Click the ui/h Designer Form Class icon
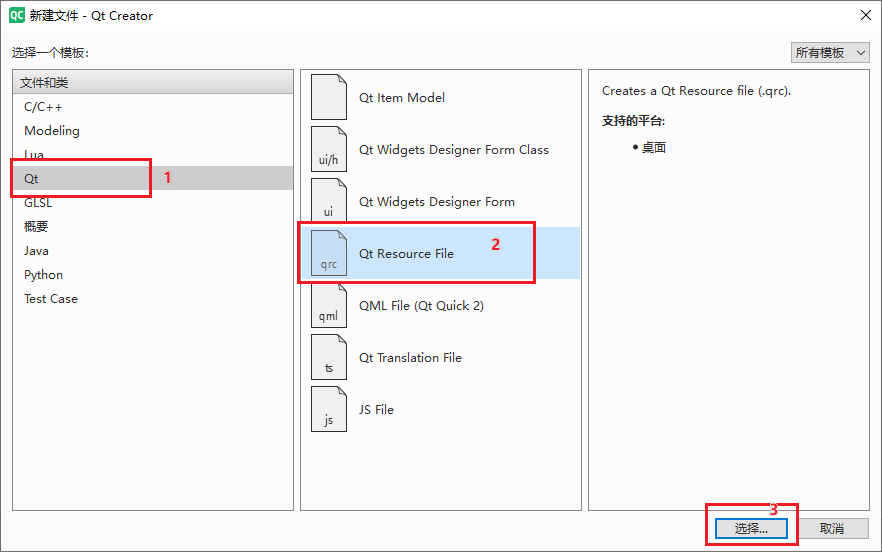The width and height of the screenshot is (882, 552). tap(329, 149)
